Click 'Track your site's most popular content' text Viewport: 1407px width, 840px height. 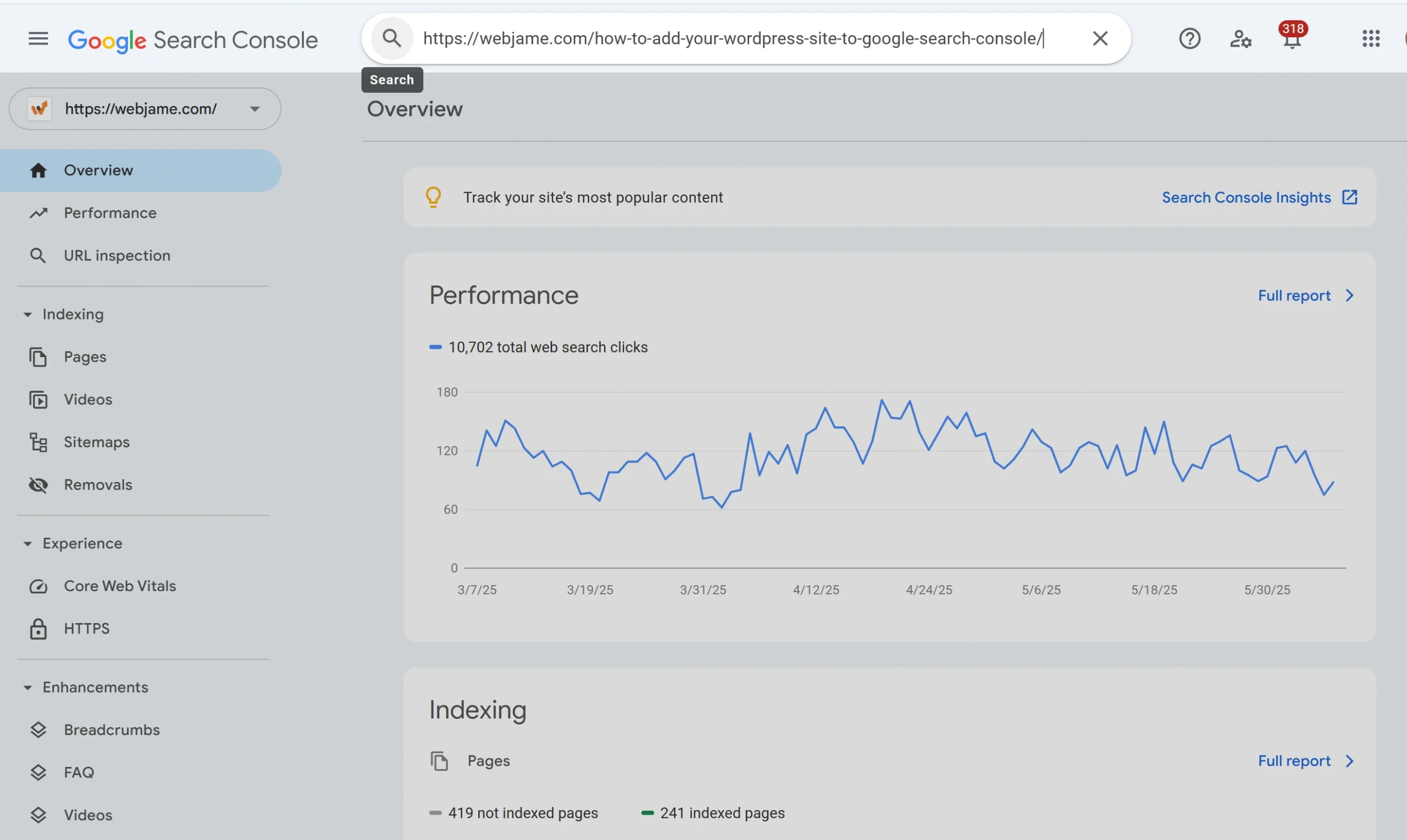[593, 198]
